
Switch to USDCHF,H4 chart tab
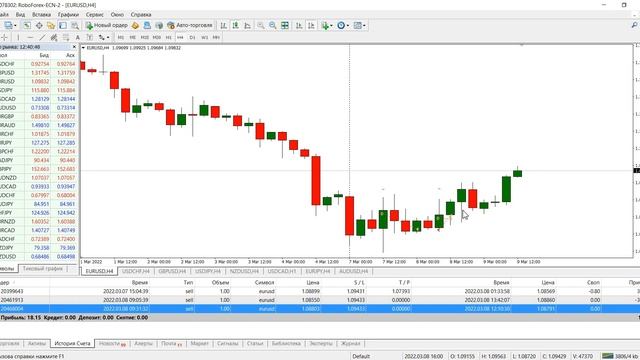coord(136,271)
